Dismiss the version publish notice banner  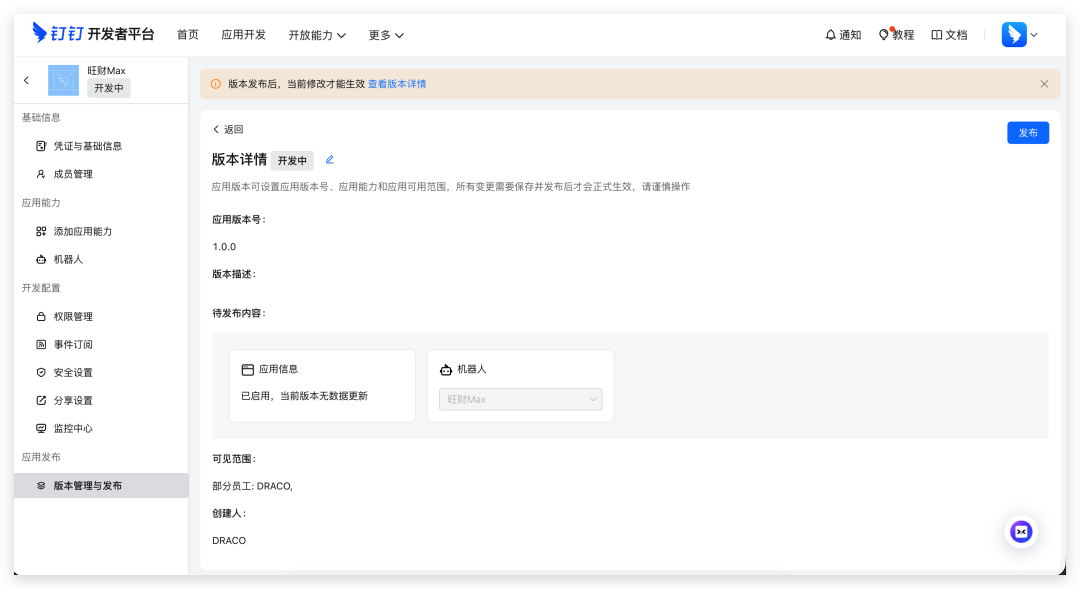[x=1044, y=84]
